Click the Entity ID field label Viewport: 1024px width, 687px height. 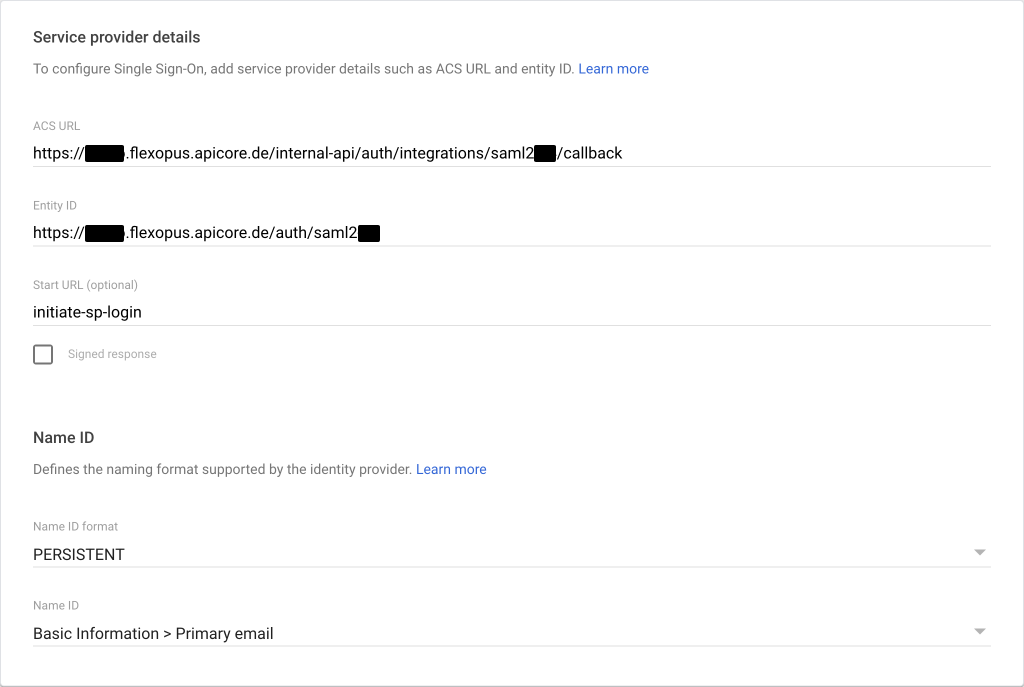pos(55,205)
